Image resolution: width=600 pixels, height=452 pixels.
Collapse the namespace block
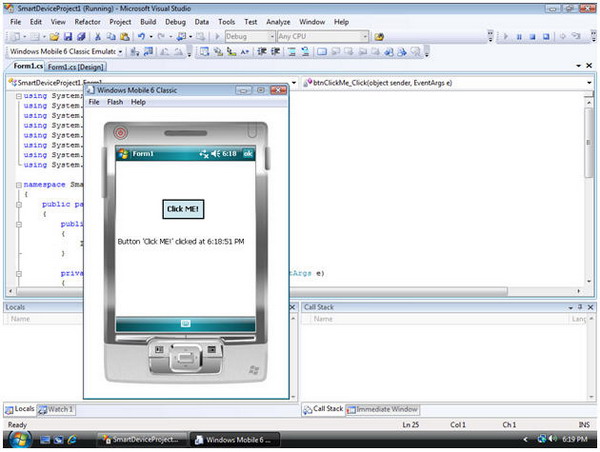[18, 185]
